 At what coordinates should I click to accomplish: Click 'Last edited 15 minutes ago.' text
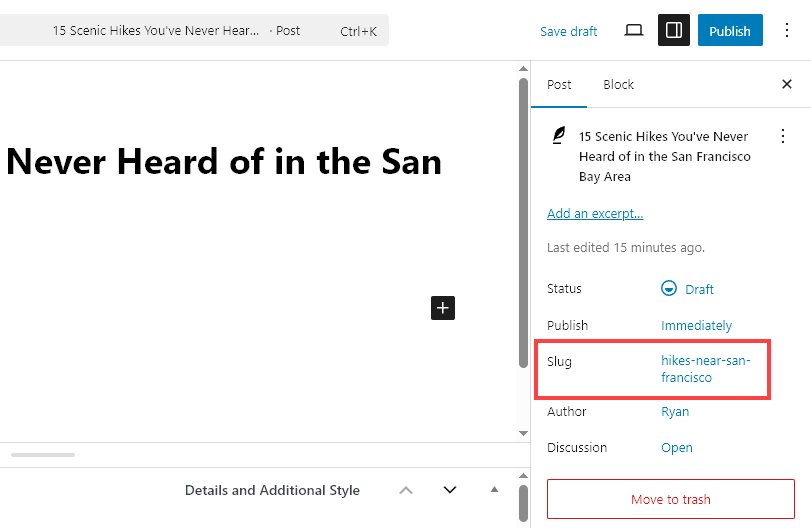626,248
